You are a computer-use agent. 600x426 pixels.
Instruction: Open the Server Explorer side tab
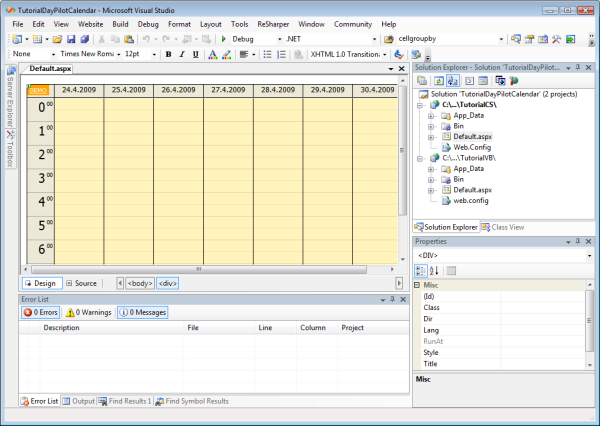pyautogui.click(x=10, y=97)
